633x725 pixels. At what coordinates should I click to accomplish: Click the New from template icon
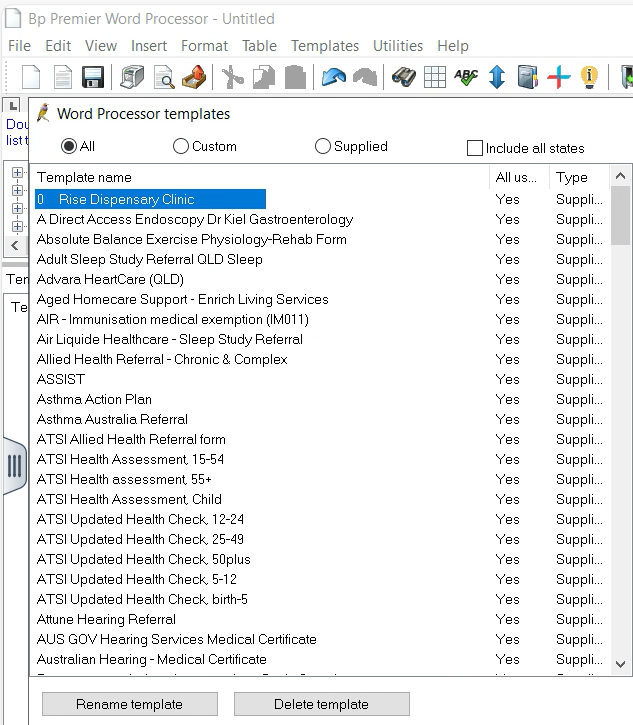(x=62, y=77)
